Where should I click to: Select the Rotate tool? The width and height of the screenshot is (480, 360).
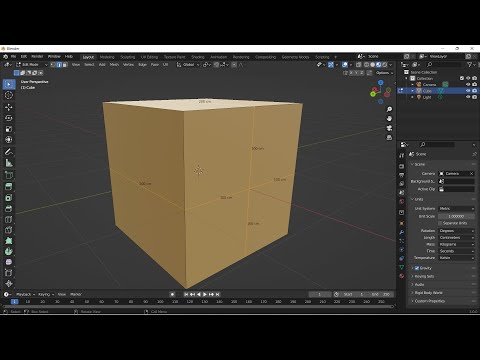tap(9, 118)
